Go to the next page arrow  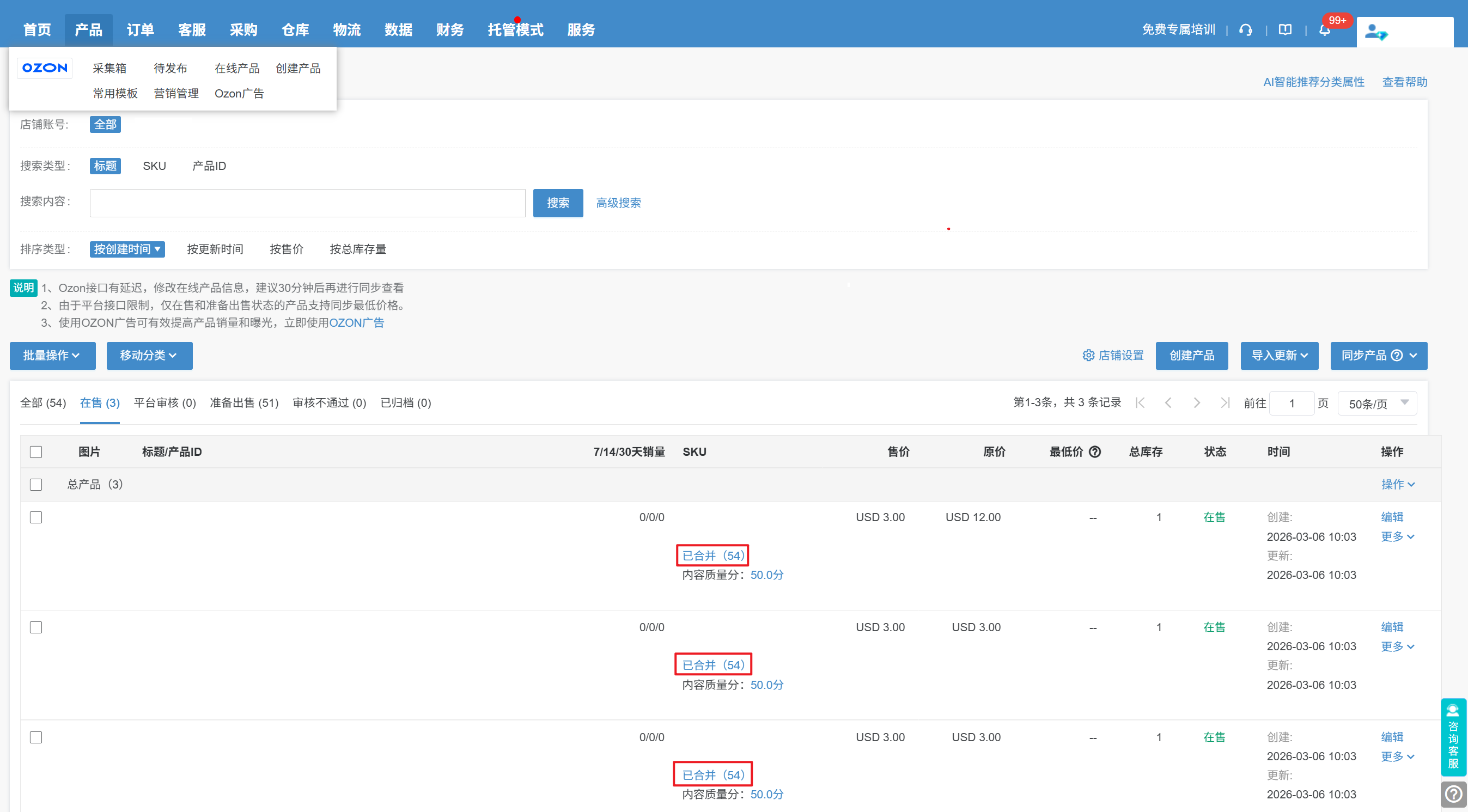pos(1196,403)
